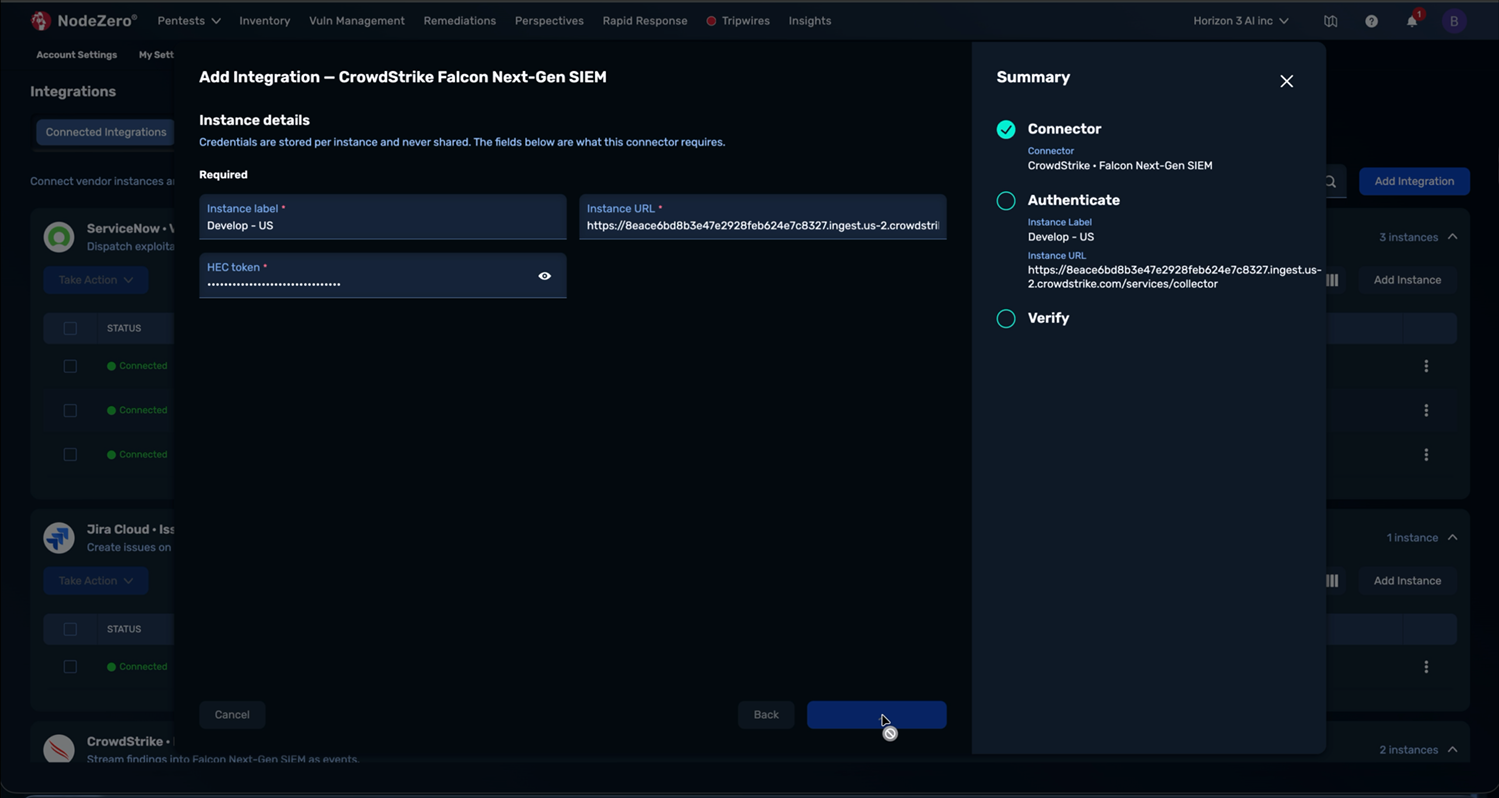Screen dimensions: 1499x798
Task: Click the Jira Cloud integration logo
Action: click(x=59, y=538)
